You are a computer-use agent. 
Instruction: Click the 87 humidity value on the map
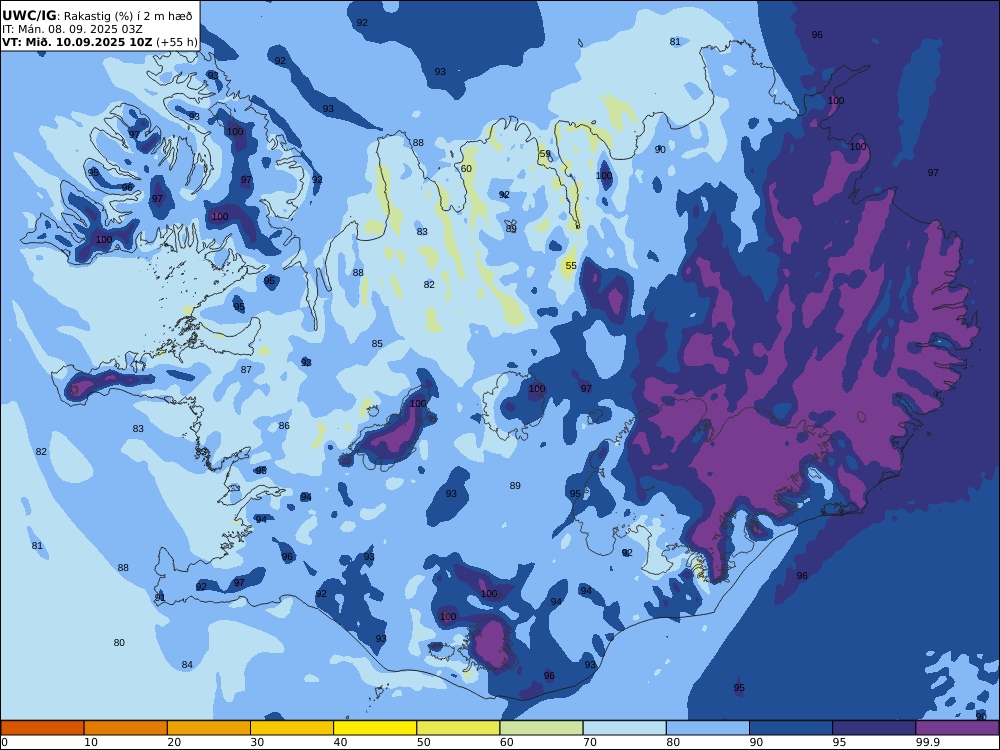[x=246, y=369]
